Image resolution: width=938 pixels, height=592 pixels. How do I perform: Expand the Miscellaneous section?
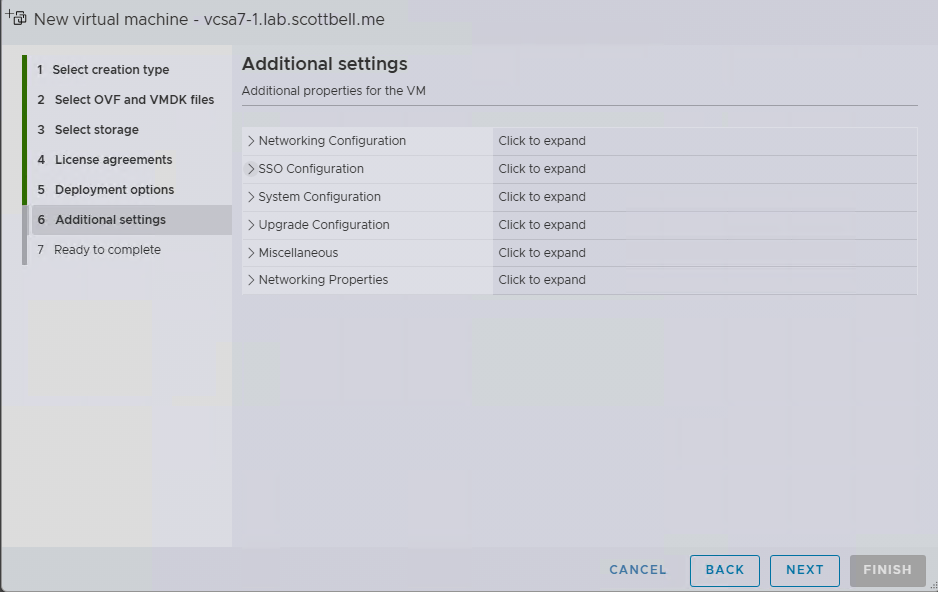(x=297, y=253)
